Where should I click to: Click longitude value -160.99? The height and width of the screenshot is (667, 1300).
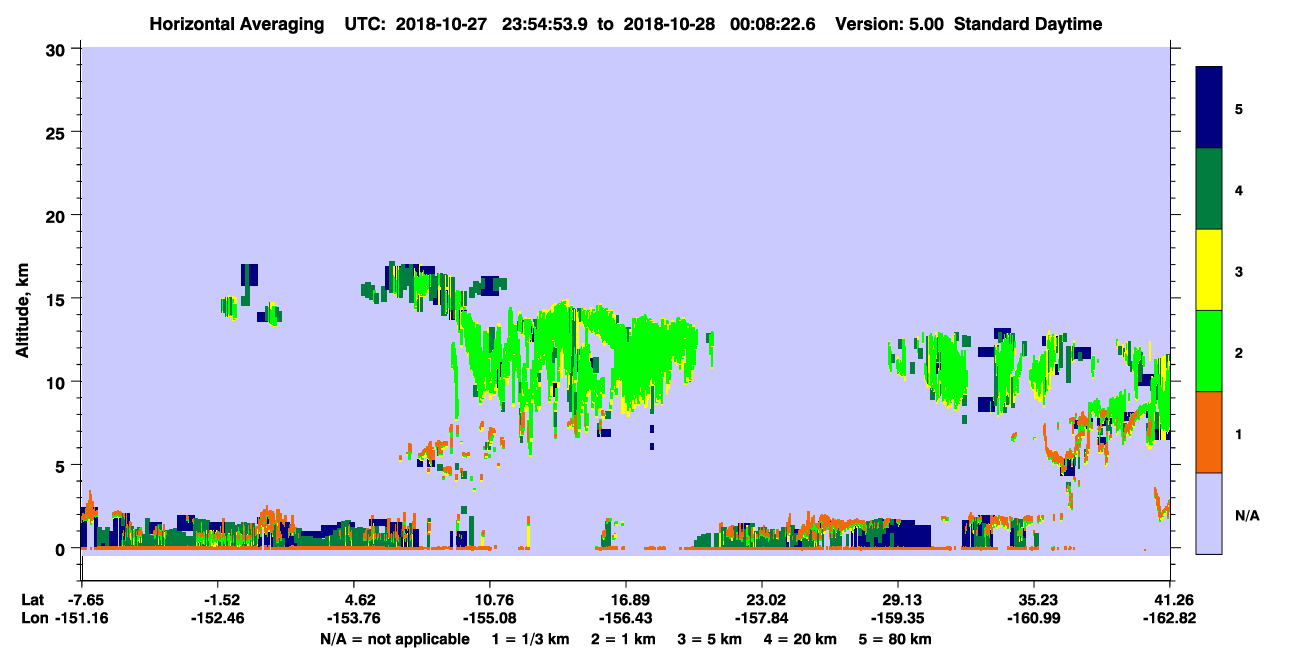[x=1034, y=619]
